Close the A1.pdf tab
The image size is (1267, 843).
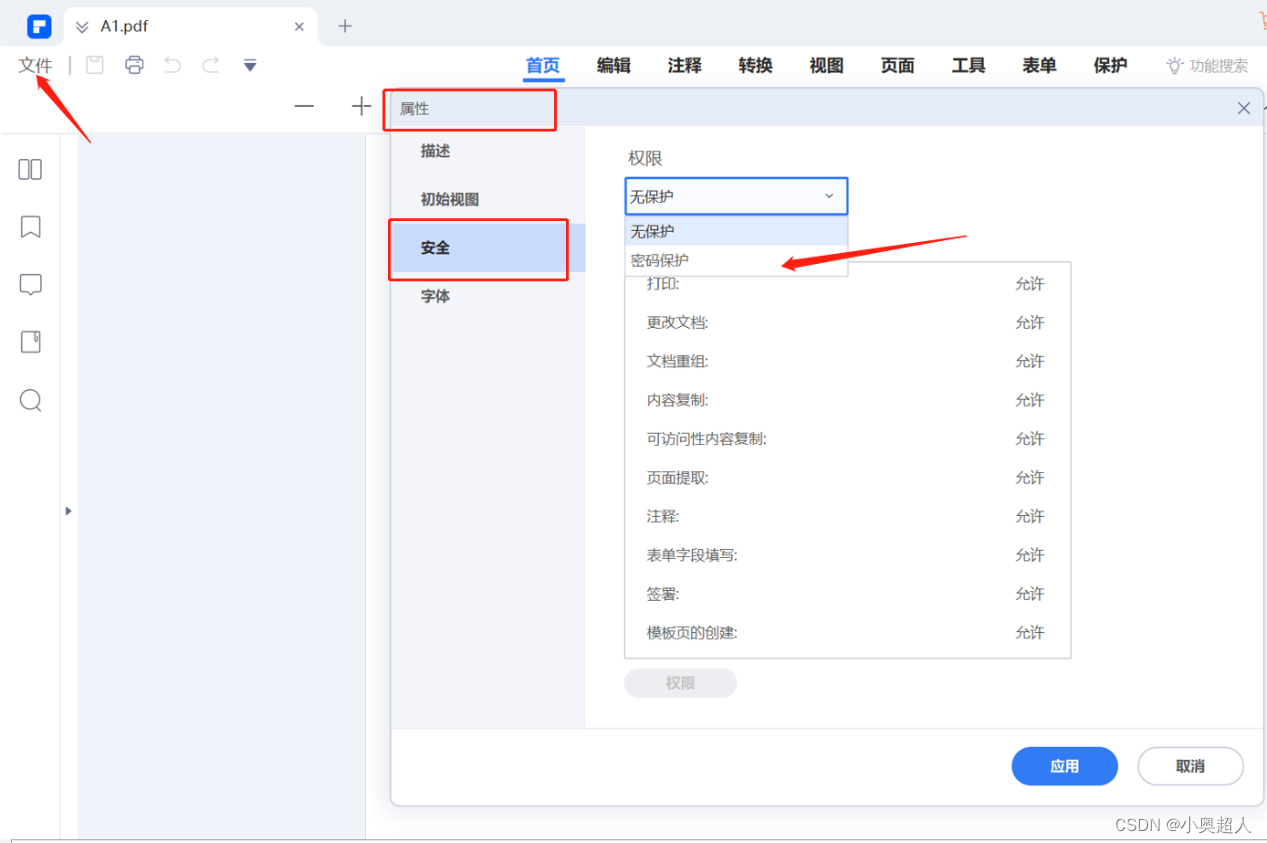[x=299, y=27]
